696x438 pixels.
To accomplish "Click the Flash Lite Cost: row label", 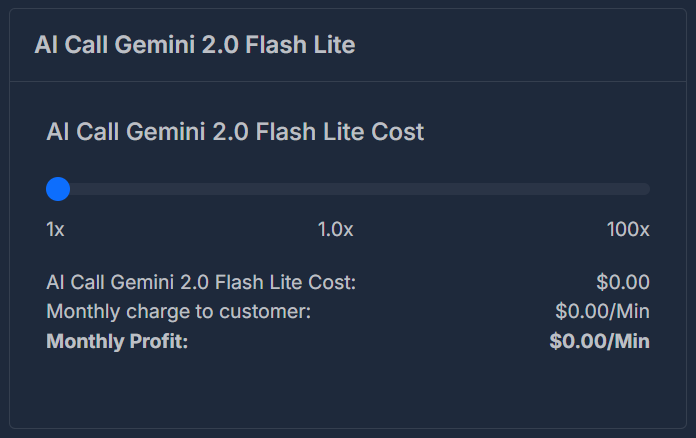I will (201, 282).
